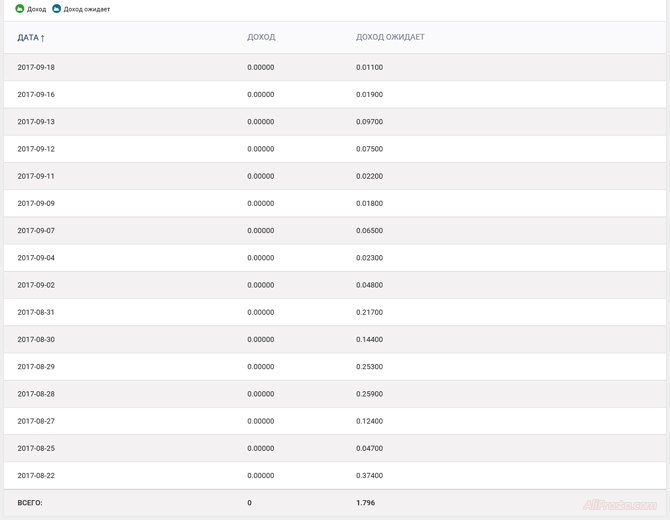This screenshot has width=670, height=520.
Task: Click the 0.37400 value for 2017-08-22
Action: pyautogui.click(x=369, y=476)
